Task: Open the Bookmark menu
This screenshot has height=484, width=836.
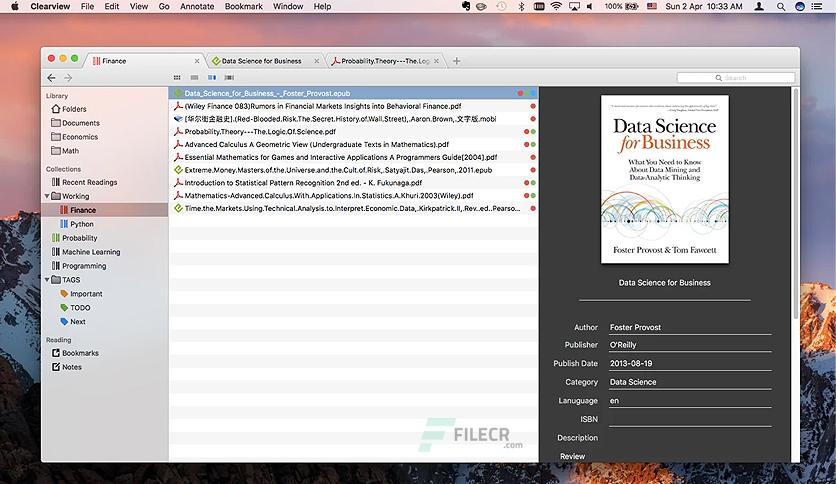Action: [x=244, y=6]
